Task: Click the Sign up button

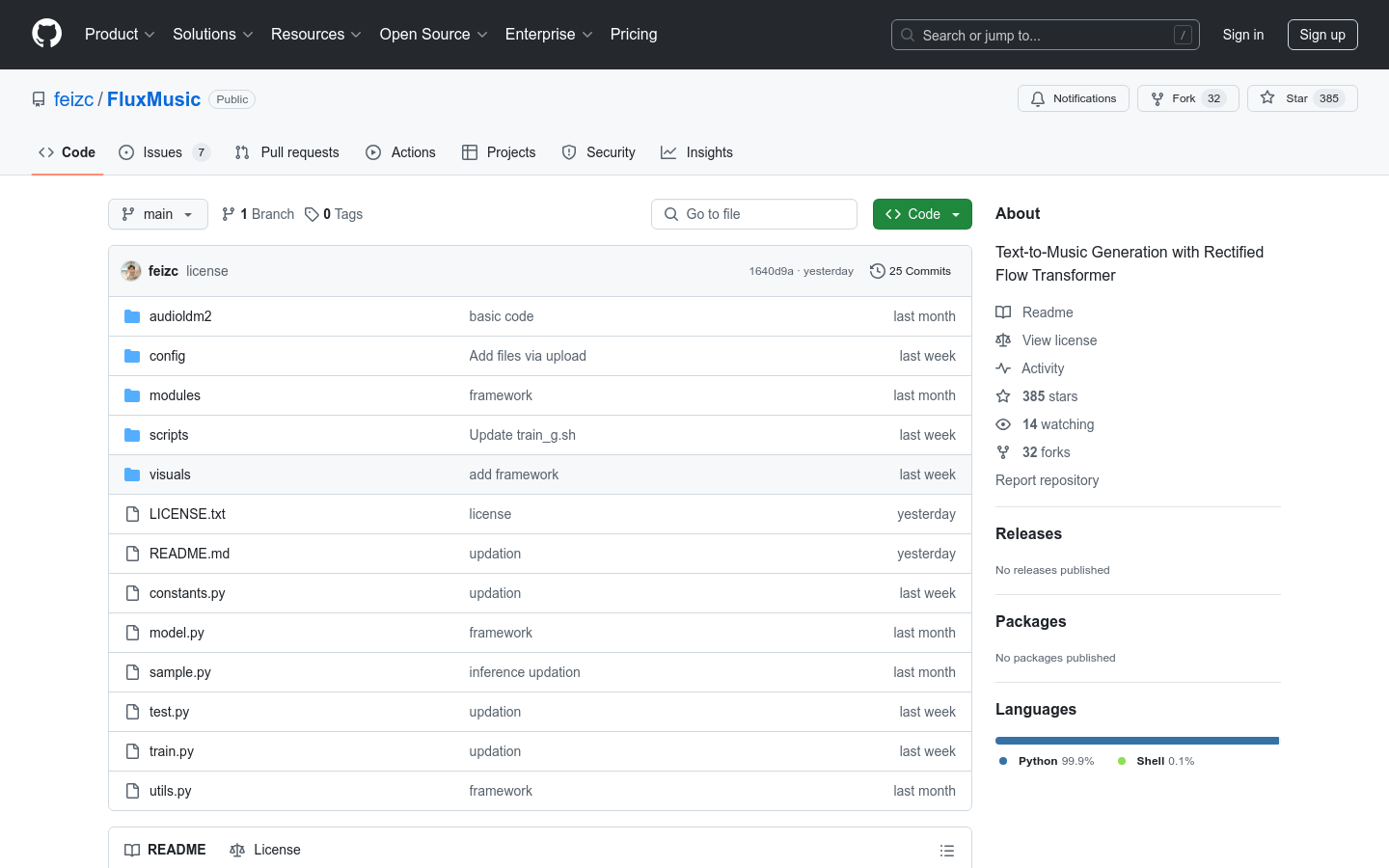Action: pos(1322,35)
